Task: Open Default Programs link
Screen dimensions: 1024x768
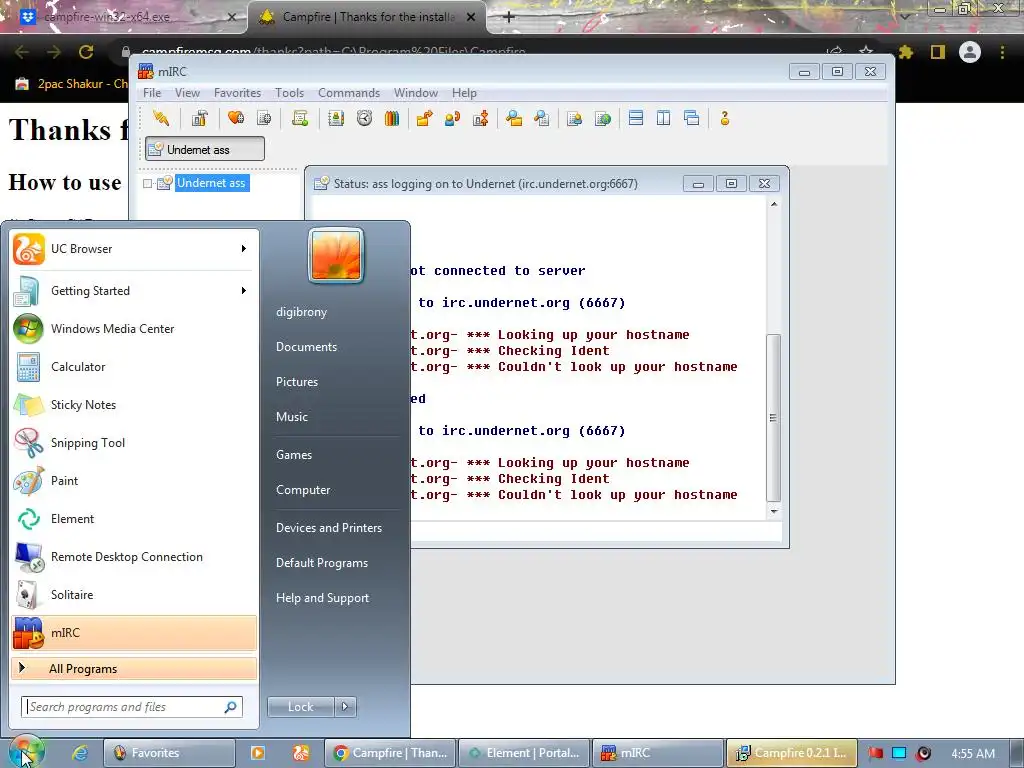Action: 322,563
